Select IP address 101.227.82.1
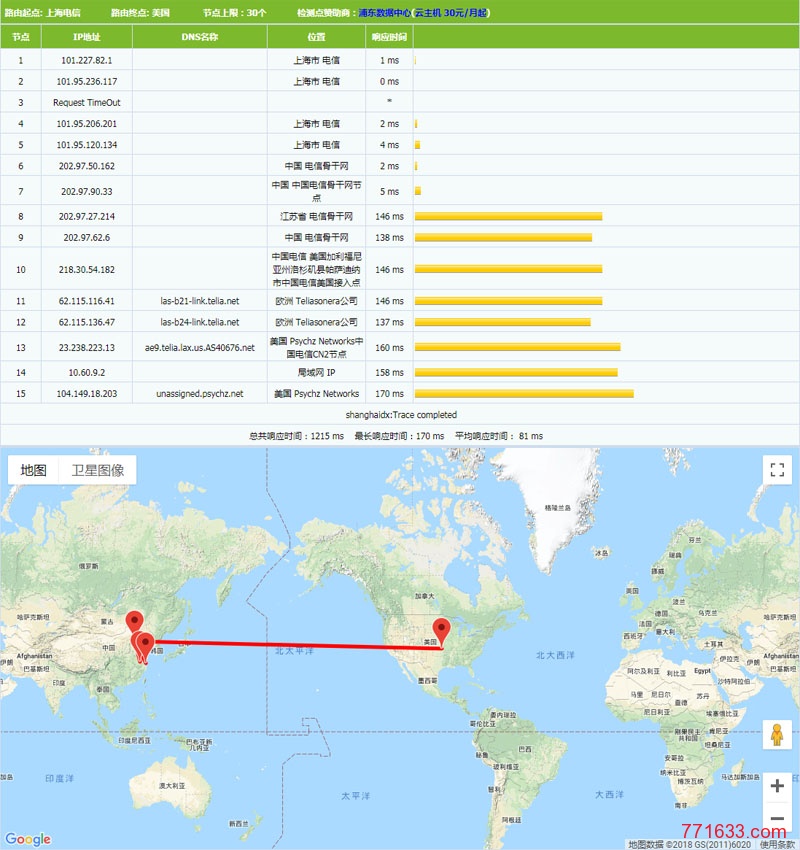 (87, 60)
